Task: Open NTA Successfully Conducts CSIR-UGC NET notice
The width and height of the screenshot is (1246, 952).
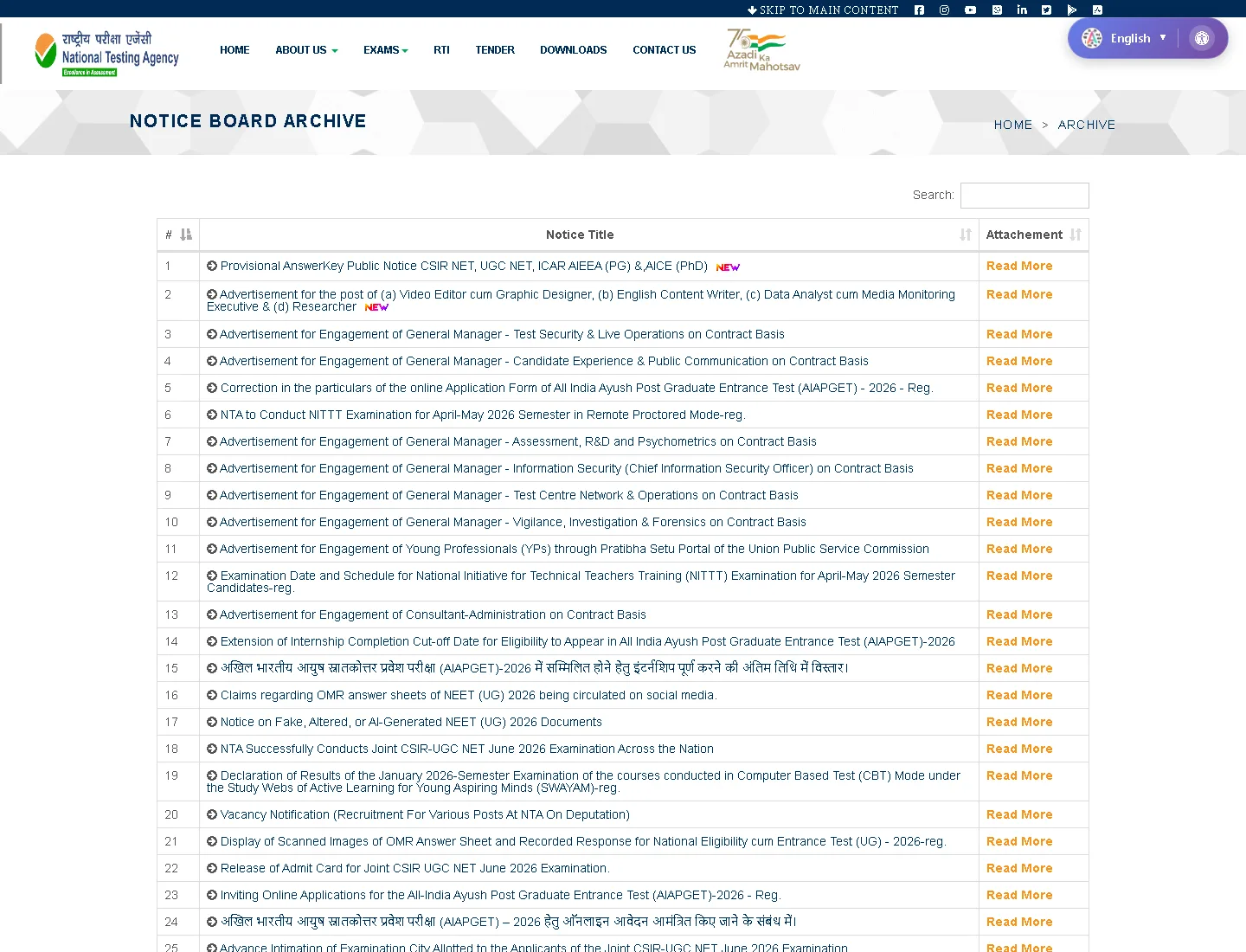Action: (466, 749)
